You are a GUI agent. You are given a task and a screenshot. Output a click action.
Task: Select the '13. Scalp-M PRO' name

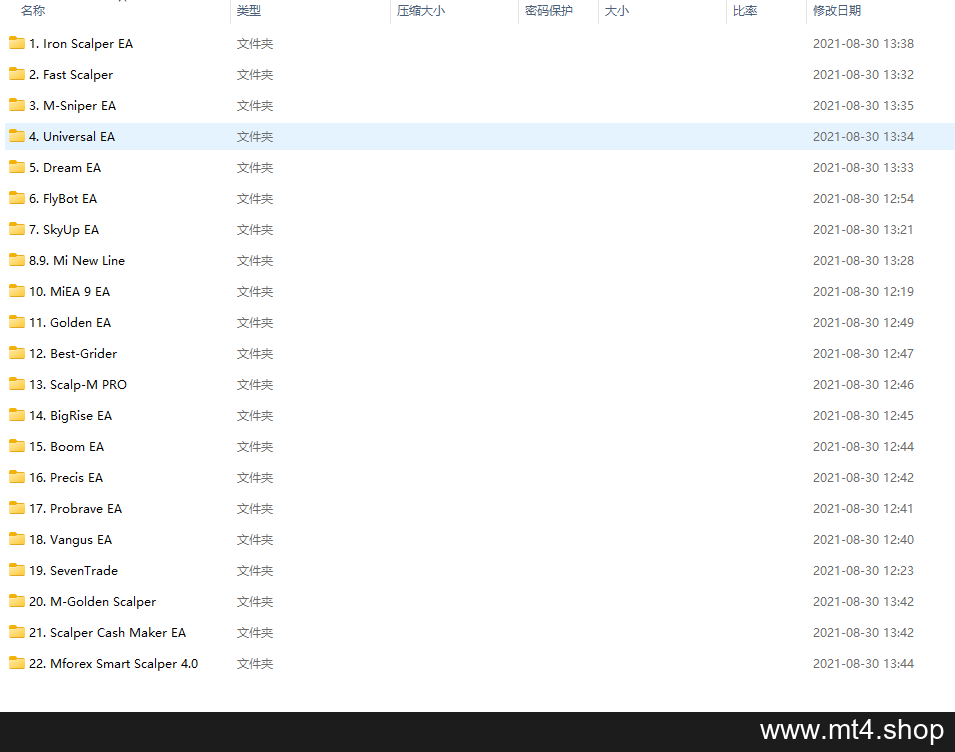[x=78, y=385]
